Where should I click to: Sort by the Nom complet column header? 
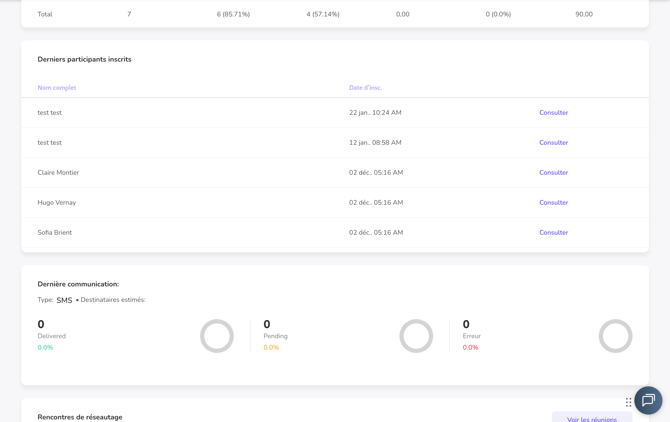[57, 88]
